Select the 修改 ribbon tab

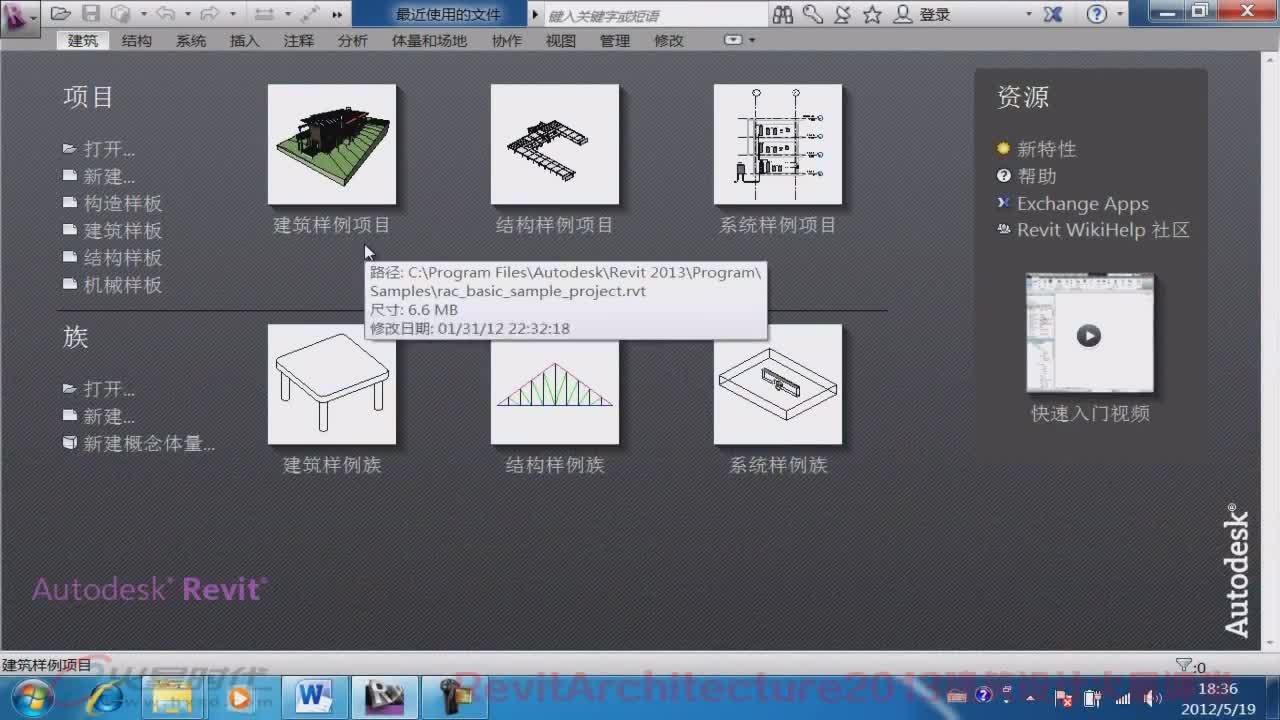click(669, 41)
